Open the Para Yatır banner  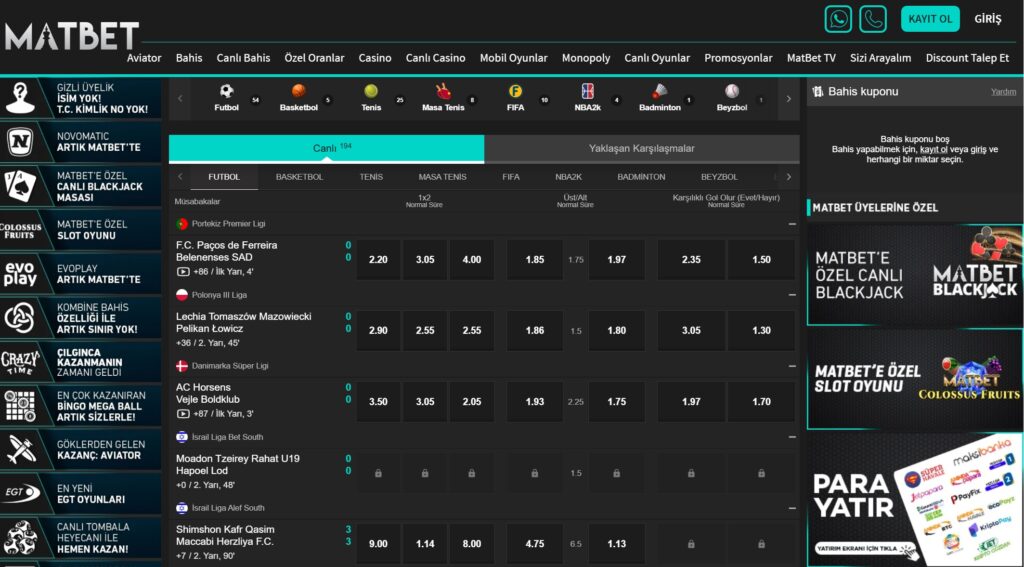[915, 499]
